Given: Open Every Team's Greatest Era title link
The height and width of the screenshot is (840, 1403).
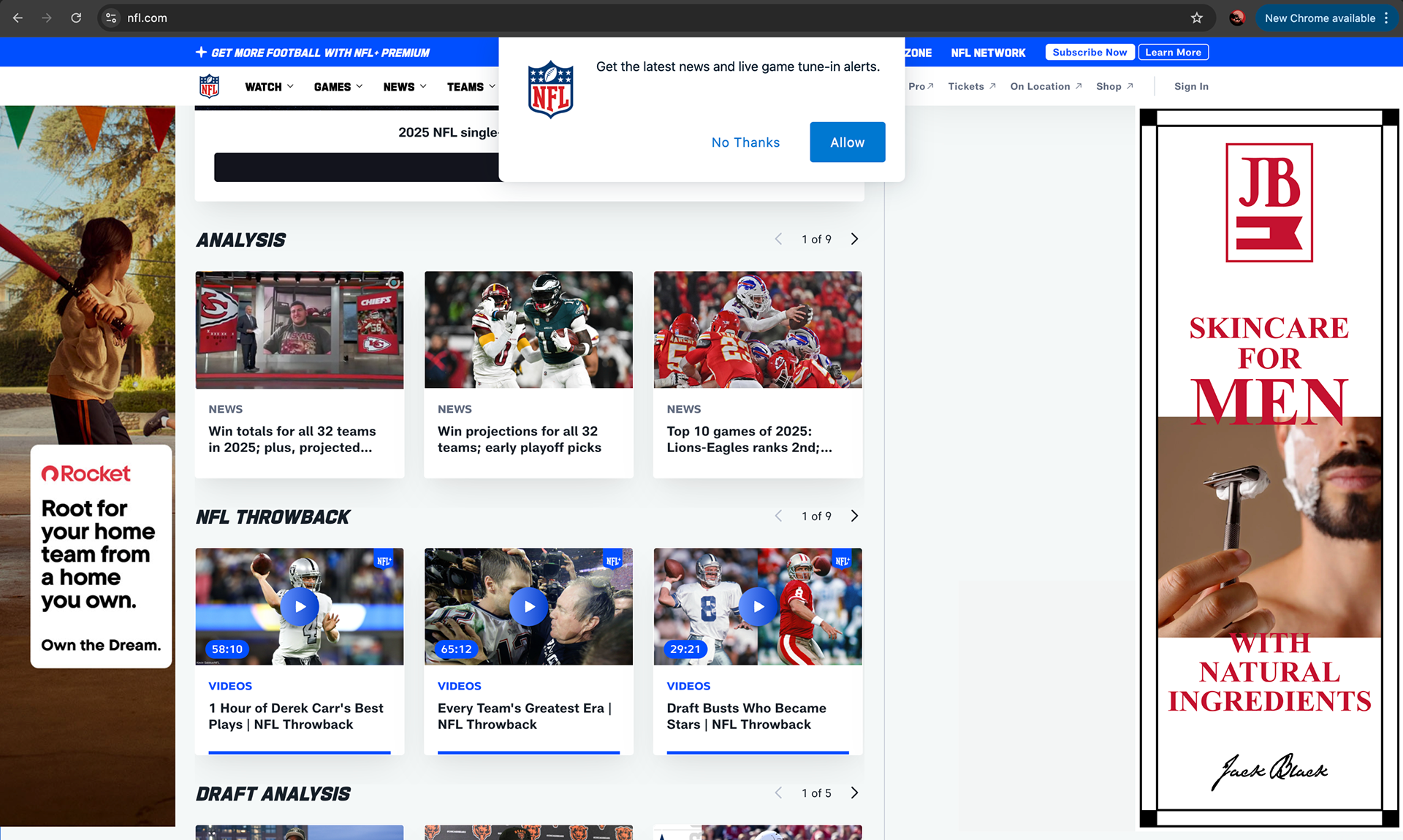Looking at the screenshot, I should tap(524, 716).
